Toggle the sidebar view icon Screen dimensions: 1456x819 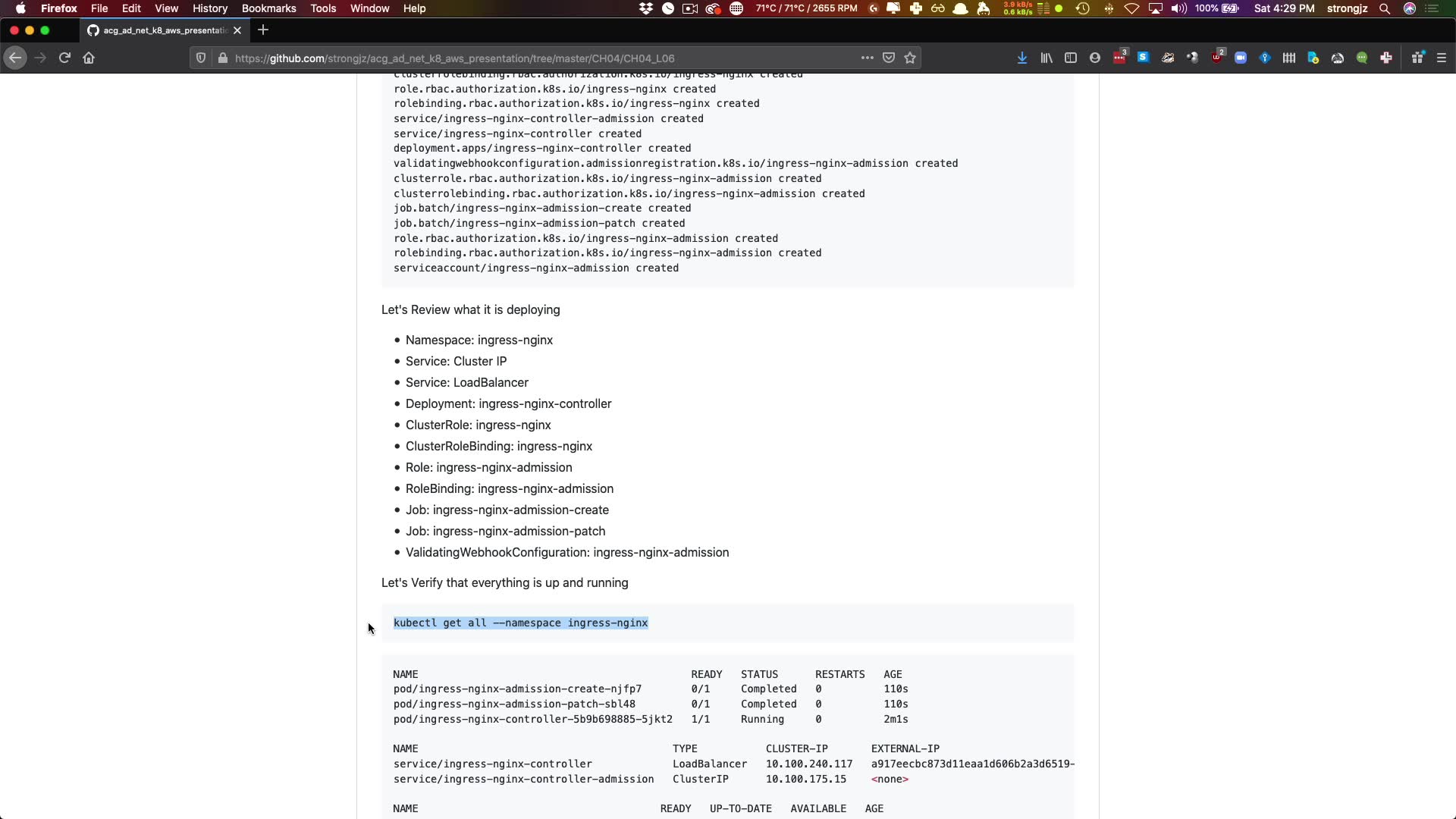1071,58
